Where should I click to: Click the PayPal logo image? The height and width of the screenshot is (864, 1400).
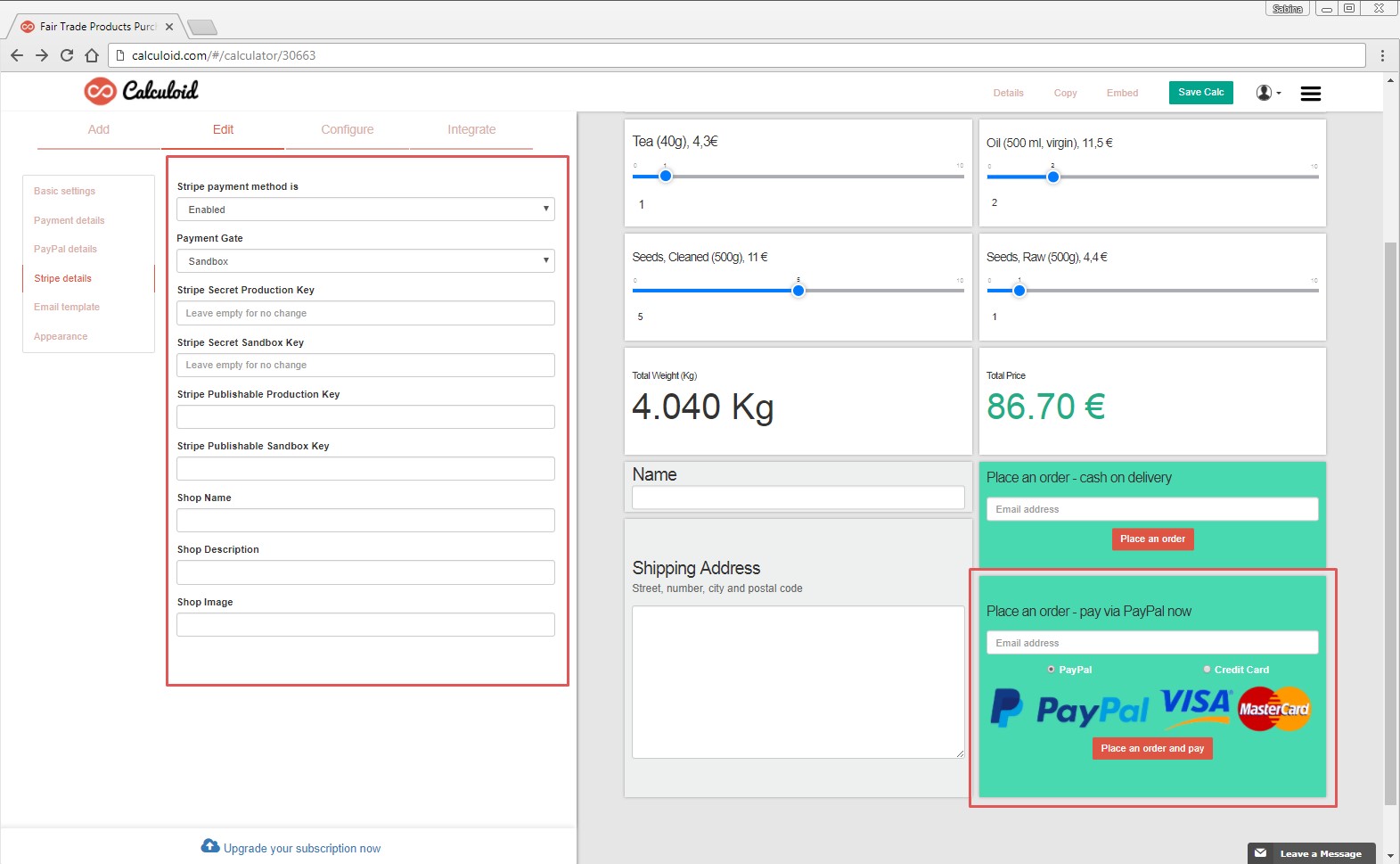pos(1069,710)
